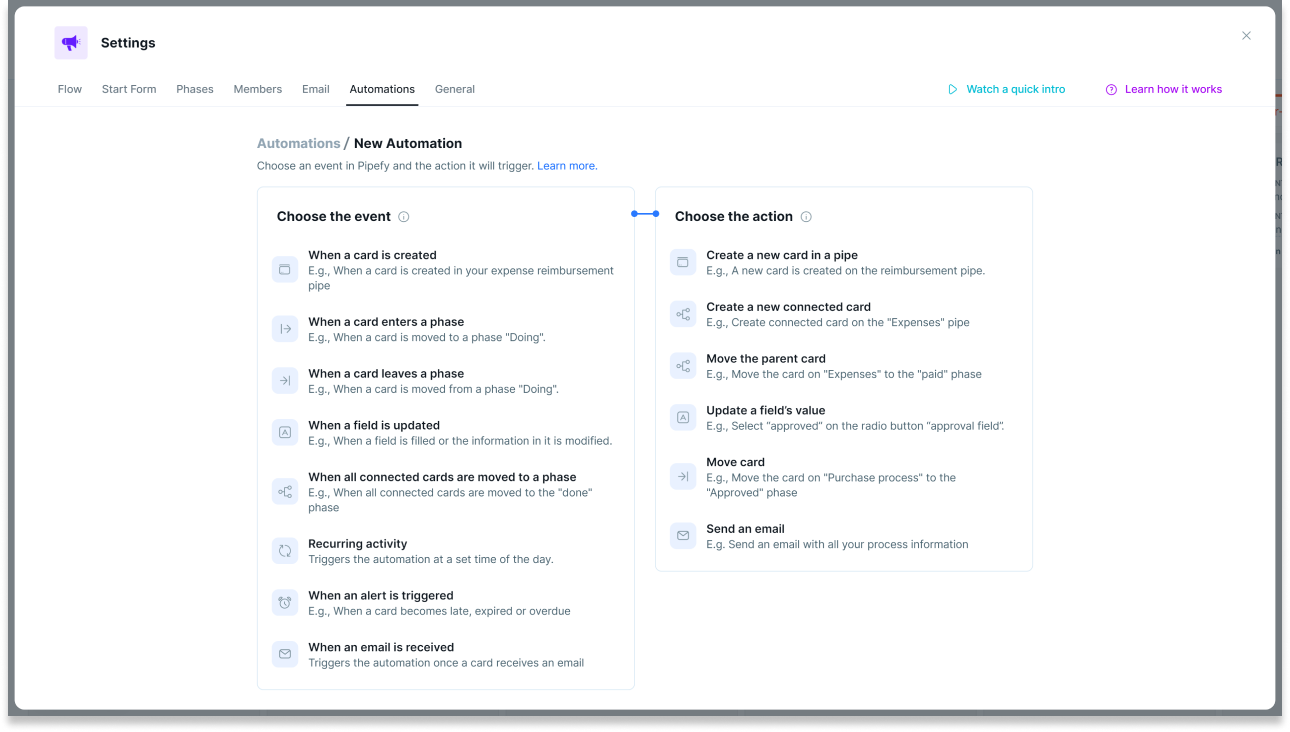Click the purple megaphone pipe icon
The height and width of the screenshot is (732, 1290).
(71, 43)
